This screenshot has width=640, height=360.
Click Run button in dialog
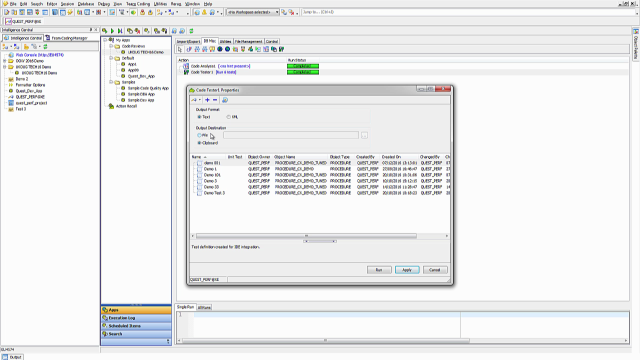click(379, 270)
